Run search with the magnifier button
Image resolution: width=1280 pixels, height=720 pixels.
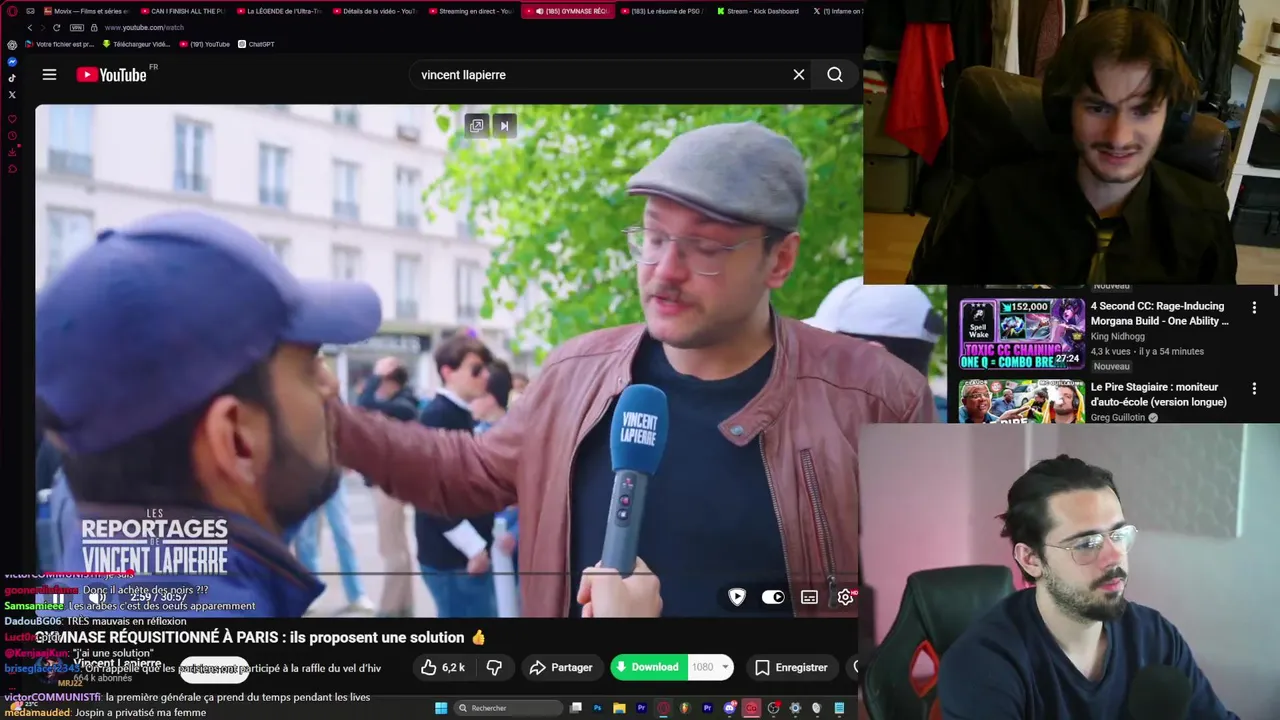(x=835, y=75)
